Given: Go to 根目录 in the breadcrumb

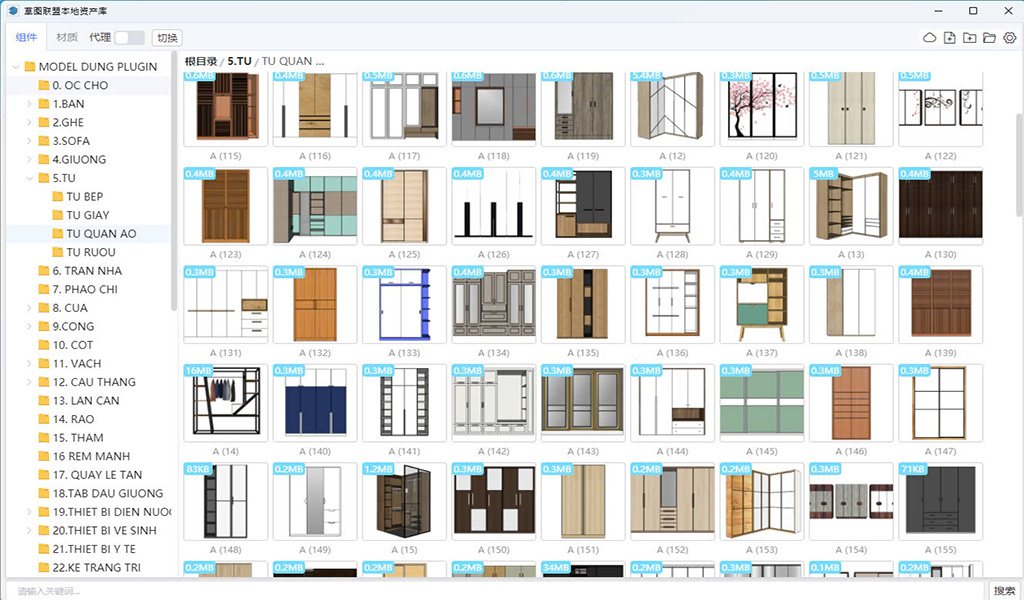Looking at the screenshot, I should click(202, 61).
